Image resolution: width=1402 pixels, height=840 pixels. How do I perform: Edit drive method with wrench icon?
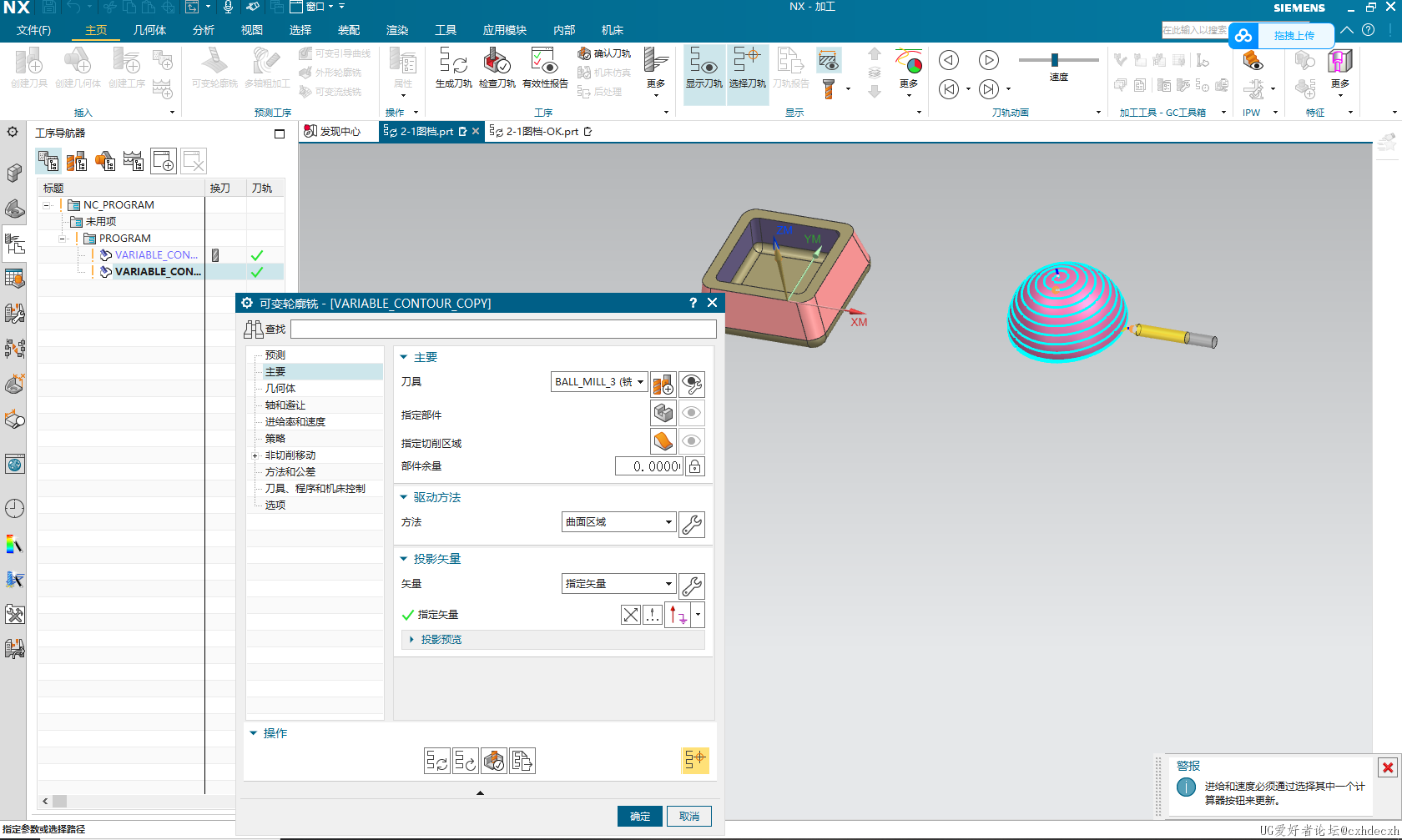click(x=692, y=524)
